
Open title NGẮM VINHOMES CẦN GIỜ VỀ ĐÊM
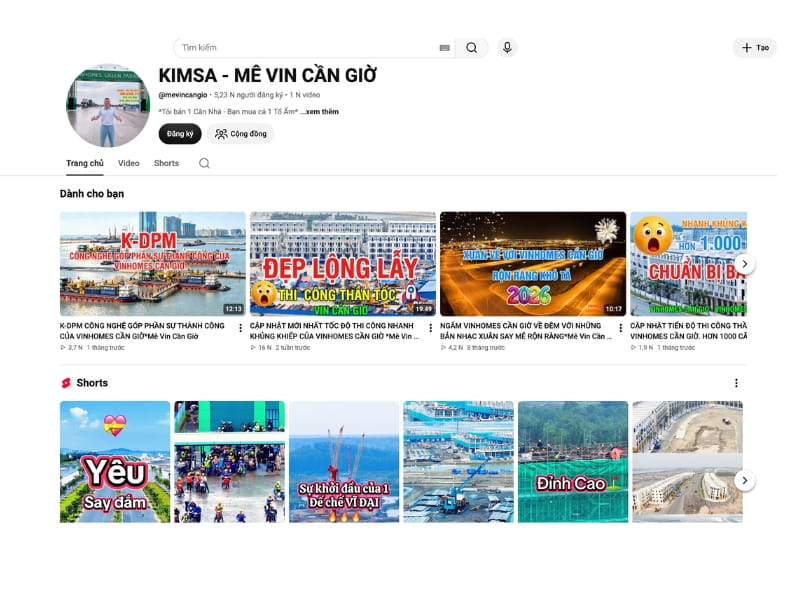[526, 331]
